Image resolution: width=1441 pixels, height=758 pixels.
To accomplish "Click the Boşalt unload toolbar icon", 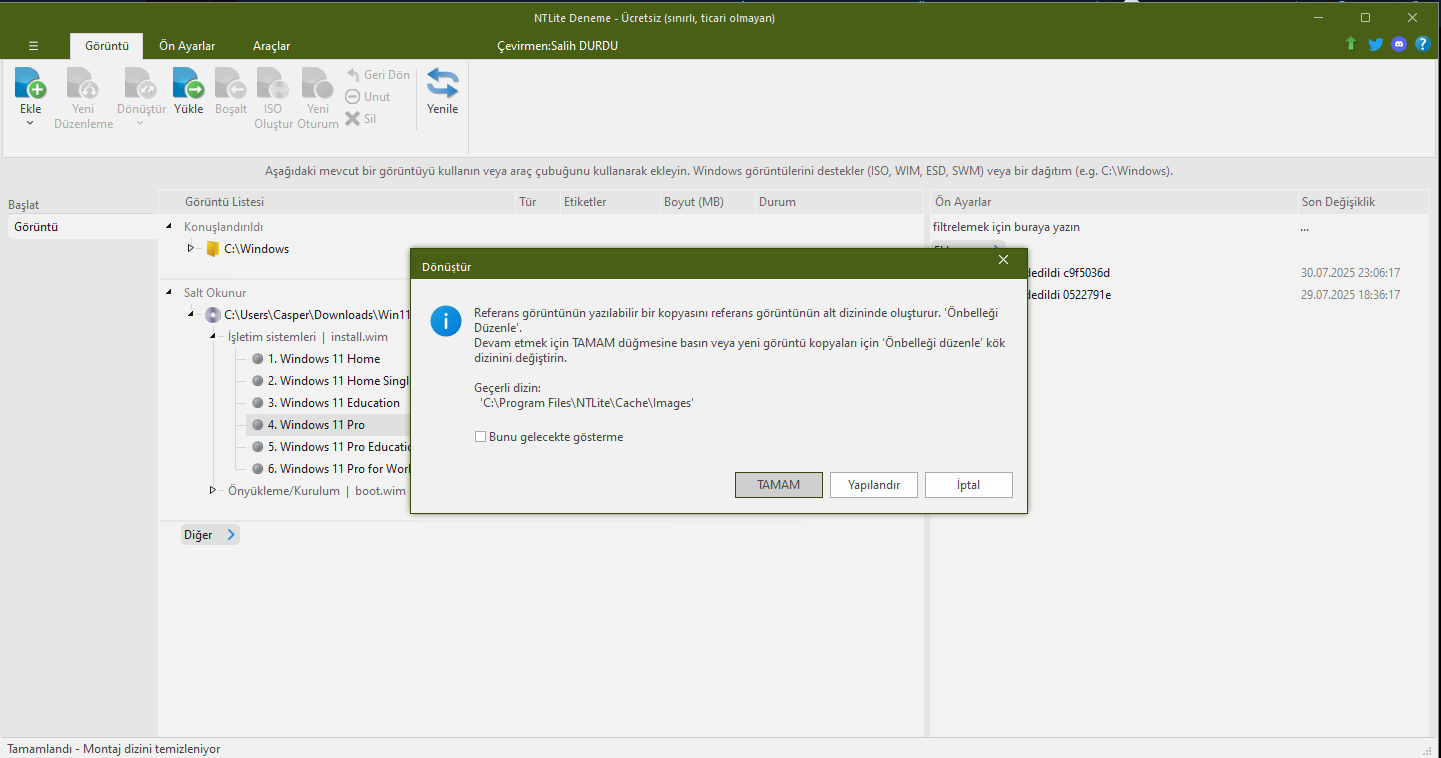I will [230, 83].
